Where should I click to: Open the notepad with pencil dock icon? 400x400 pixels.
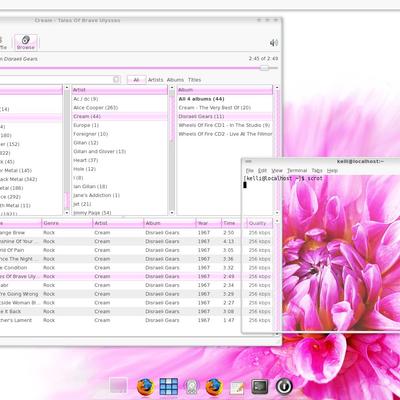[x=237, y=388]
